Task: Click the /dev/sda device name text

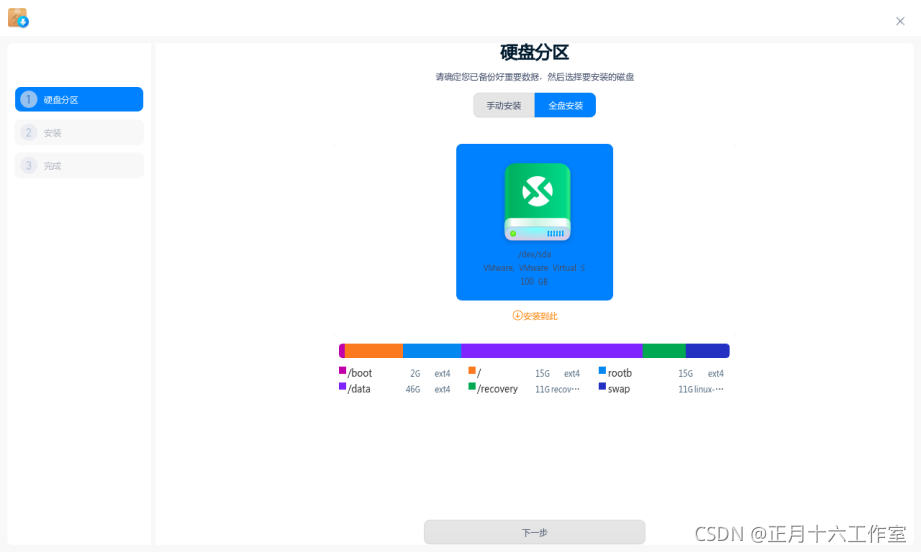Action: click(x=535, y=254)
